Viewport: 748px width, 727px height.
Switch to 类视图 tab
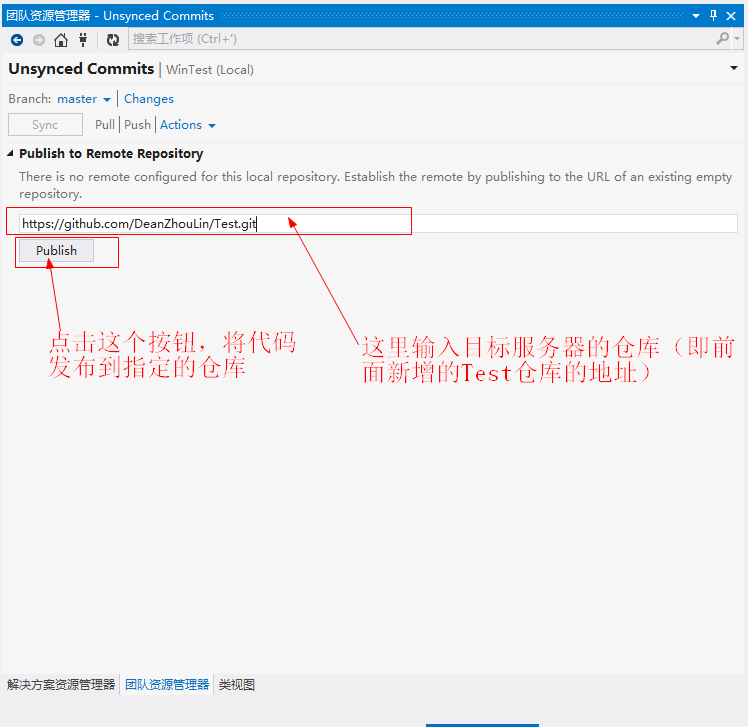pyautogui.click(x=237, y=685)
